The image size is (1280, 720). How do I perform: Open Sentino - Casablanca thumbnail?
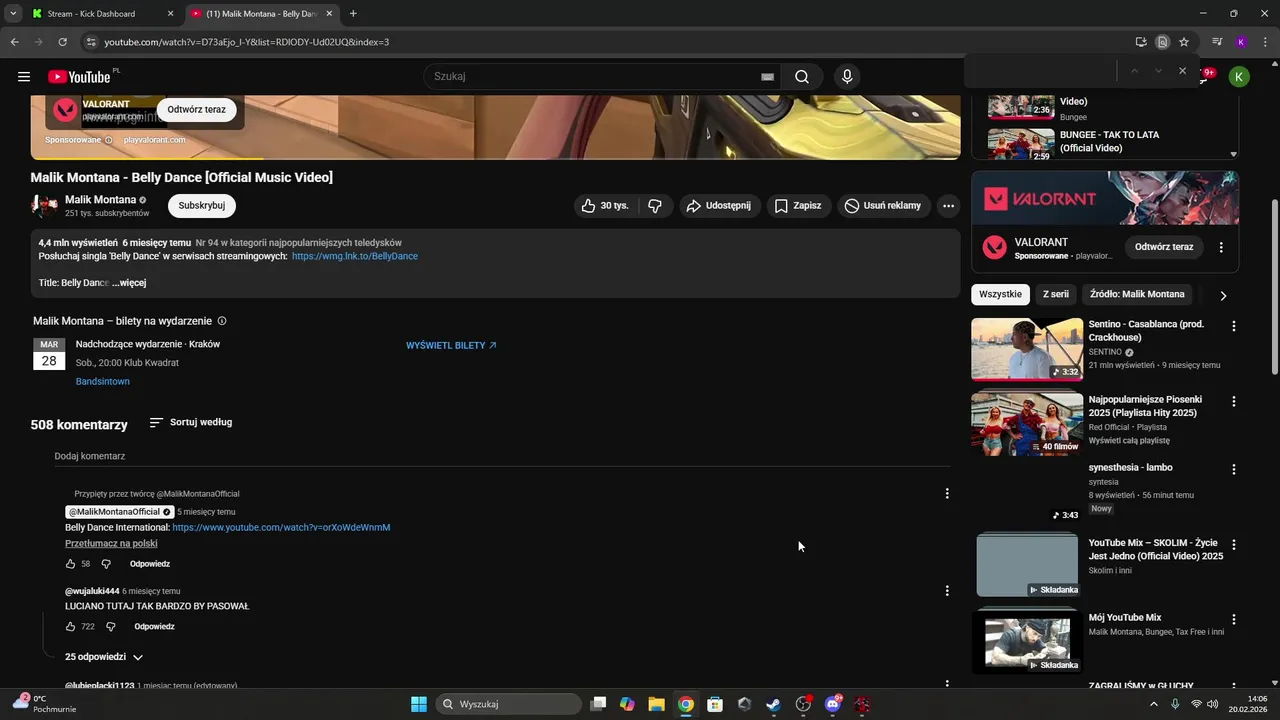(1027, 349)
